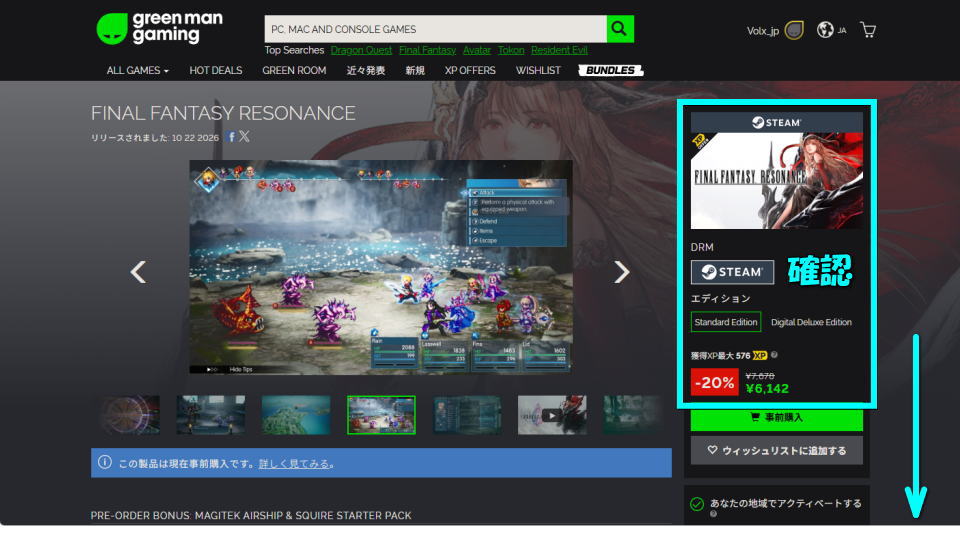960x540 pixels.
Task: Select the island map thumbnail
Action: tap(296, 414)
